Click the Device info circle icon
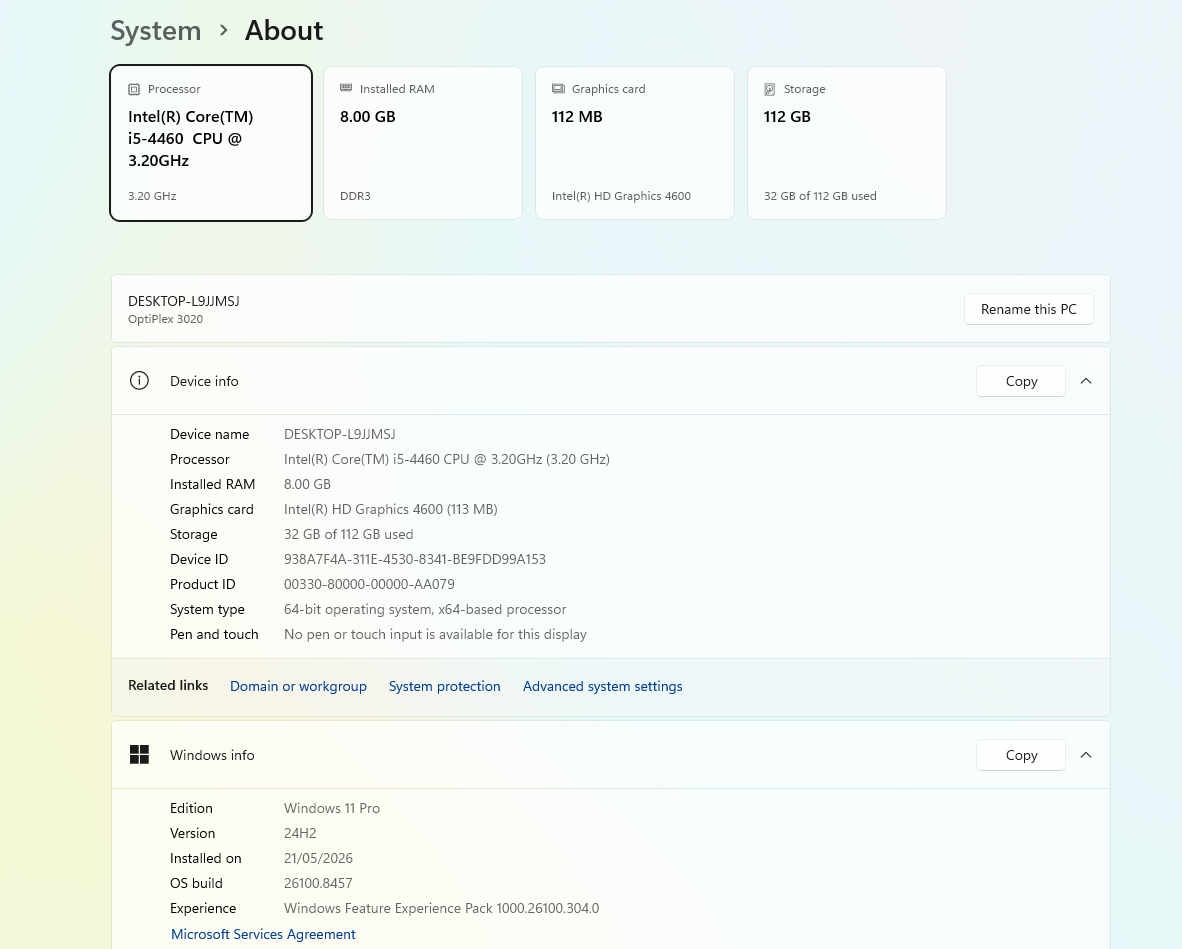Viewport: 1182px width, 949px height. [139, 381]
